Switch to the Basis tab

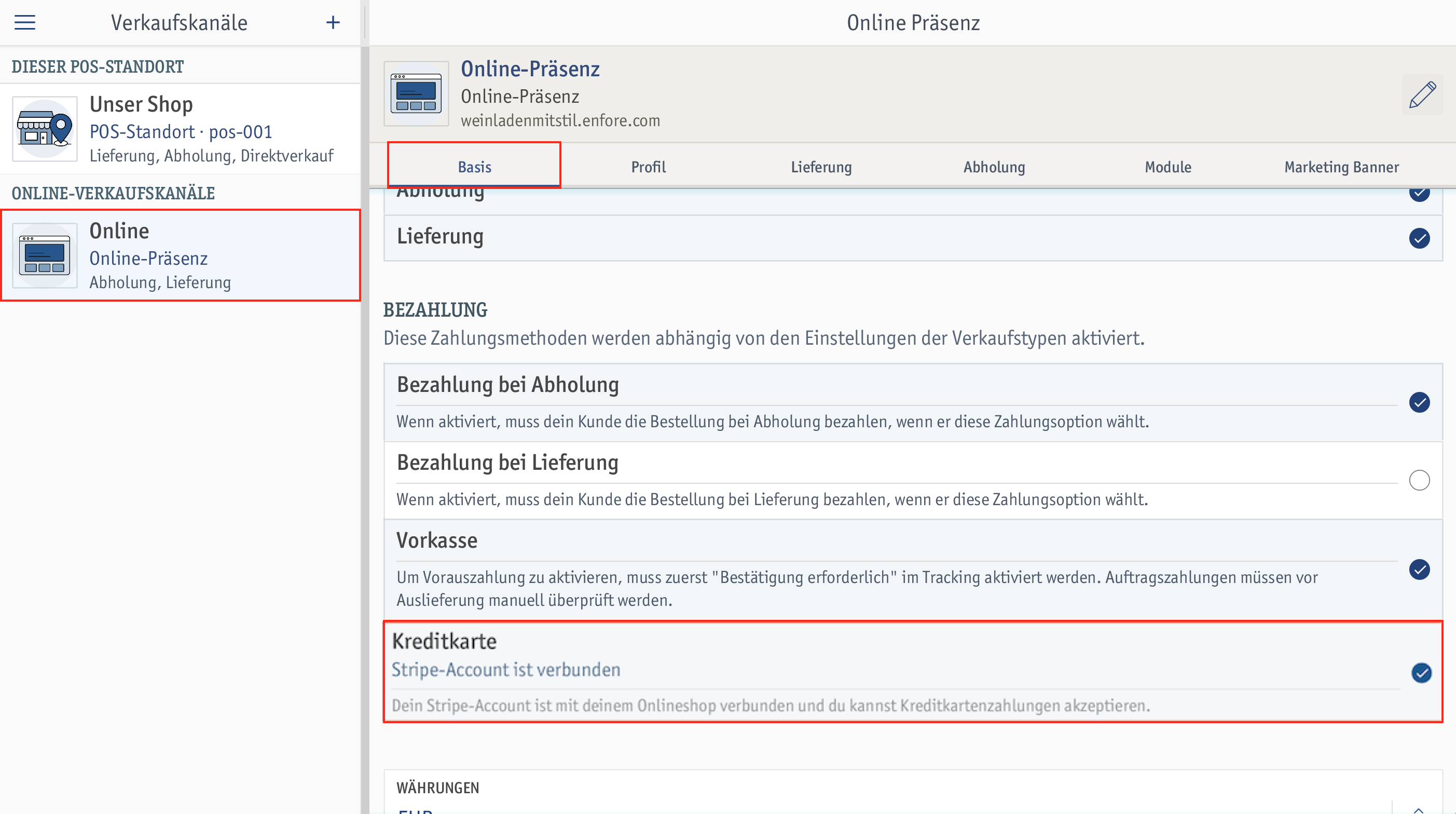(x=474, y=167)
